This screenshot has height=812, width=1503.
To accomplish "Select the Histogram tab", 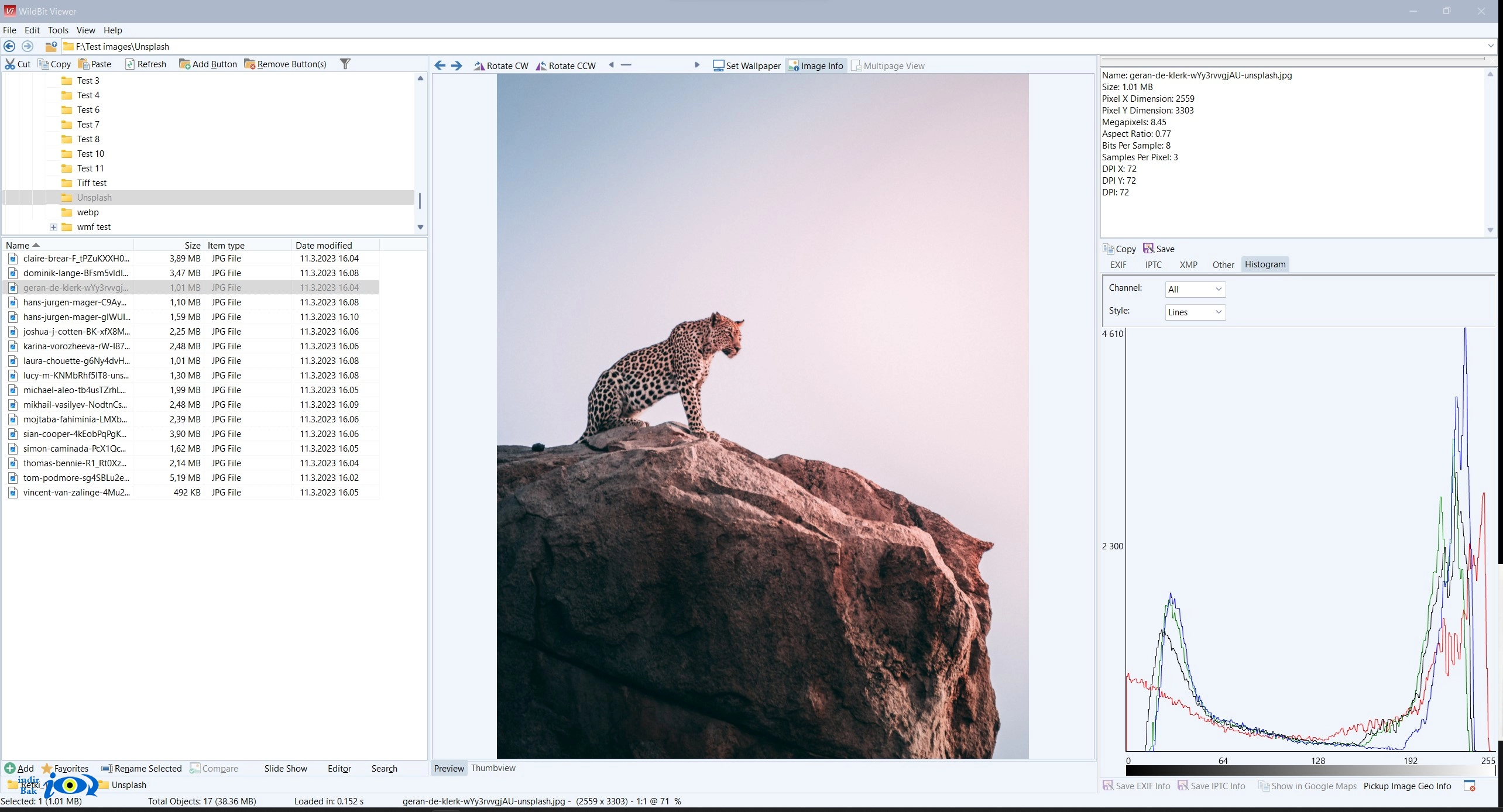I will [x=1265, y=264].
